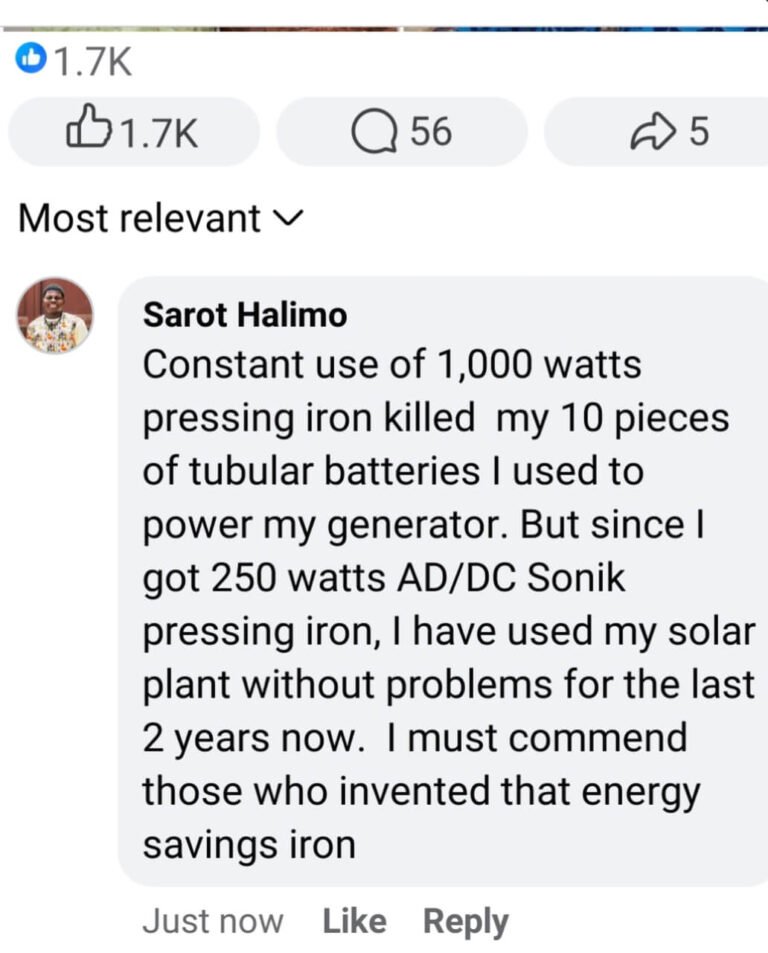Viewport: 768px width, 953px height.
Task: Click the Just now timestamp
Action: pos(213,921)
